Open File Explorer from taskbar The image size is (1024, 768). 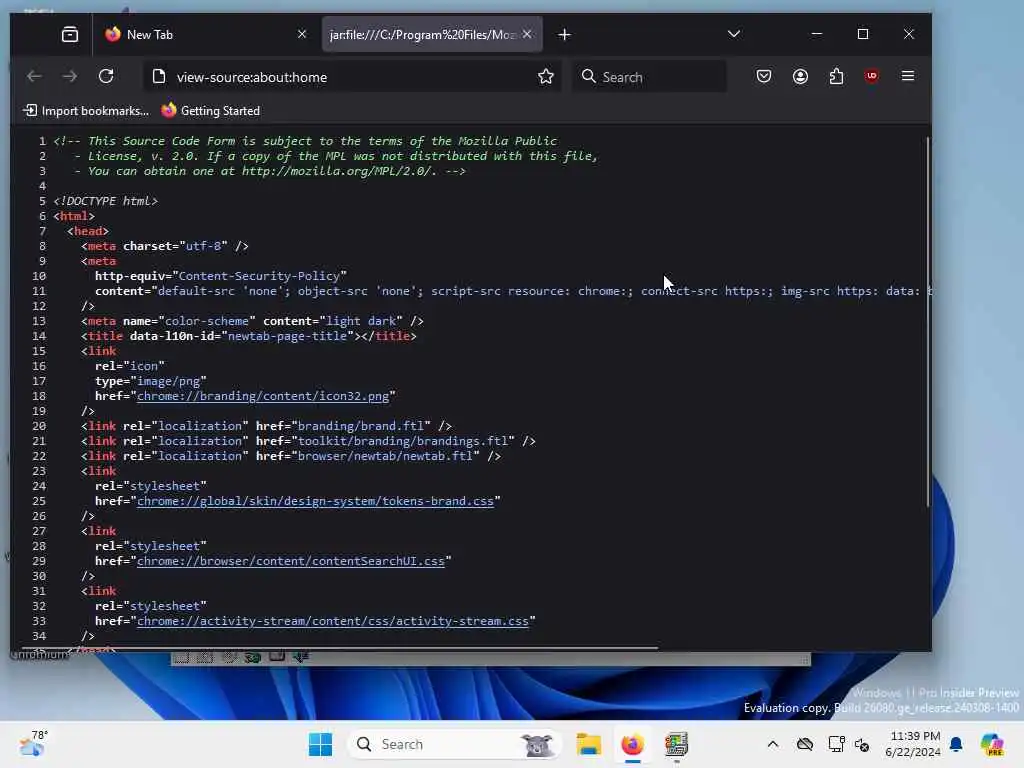pos(588,744)
